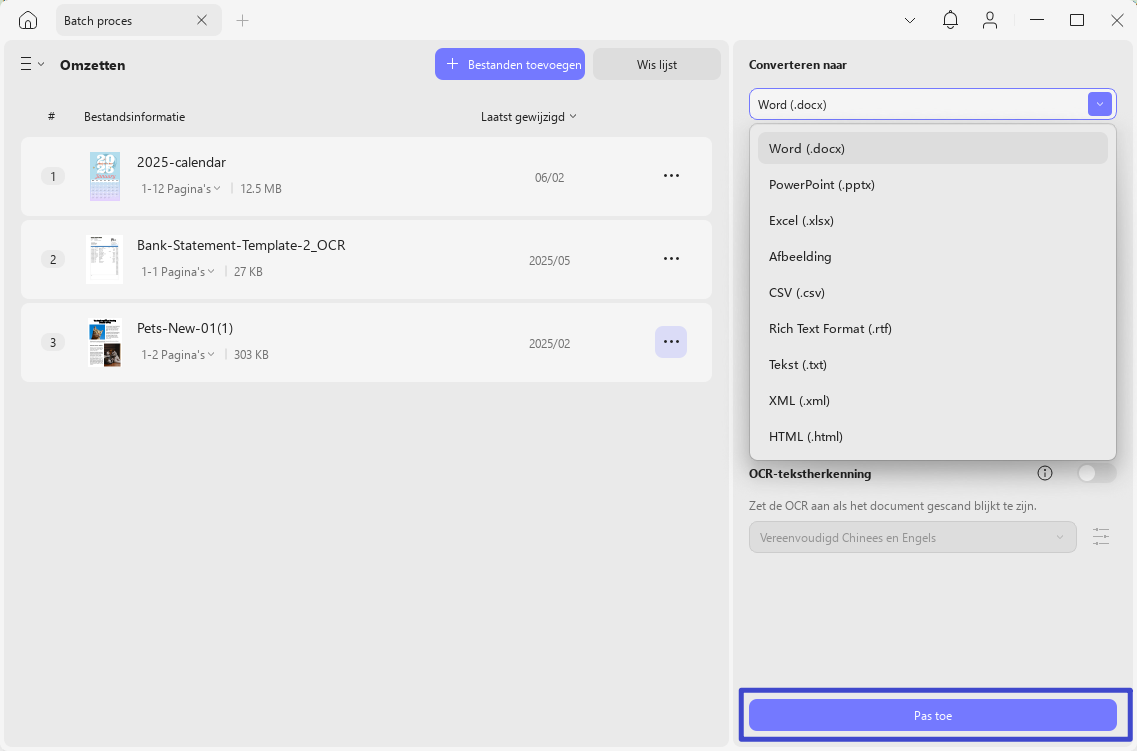Open more options for 2025-calendar

pyautogui.click(x=671, y=175)
